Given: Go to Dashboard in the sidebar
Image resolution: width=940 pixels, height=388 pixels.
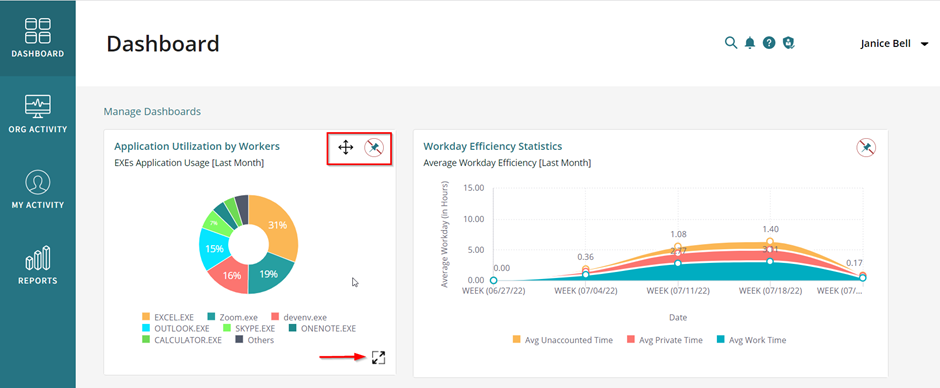Looking at the screenshot, I should coord(37,38).
